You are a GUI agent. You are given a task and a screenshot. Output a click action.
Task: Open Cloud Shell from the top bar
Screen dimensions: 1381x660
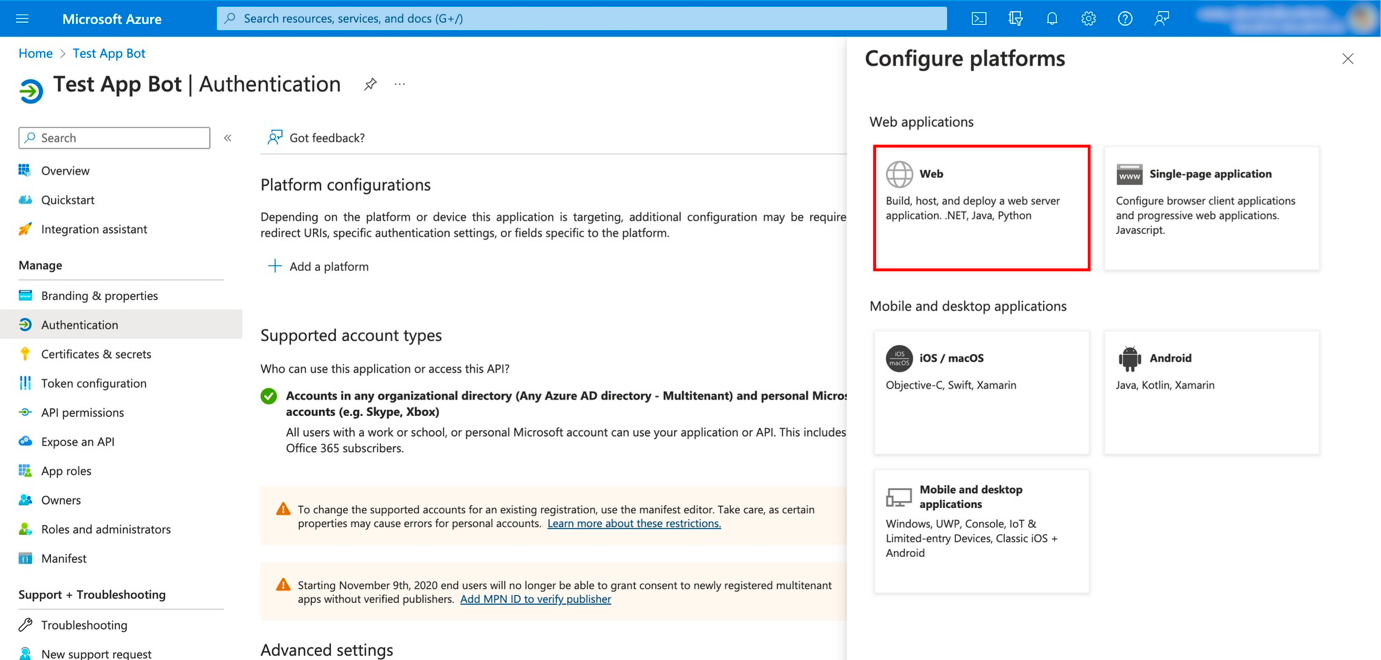(x=979, y=18)
